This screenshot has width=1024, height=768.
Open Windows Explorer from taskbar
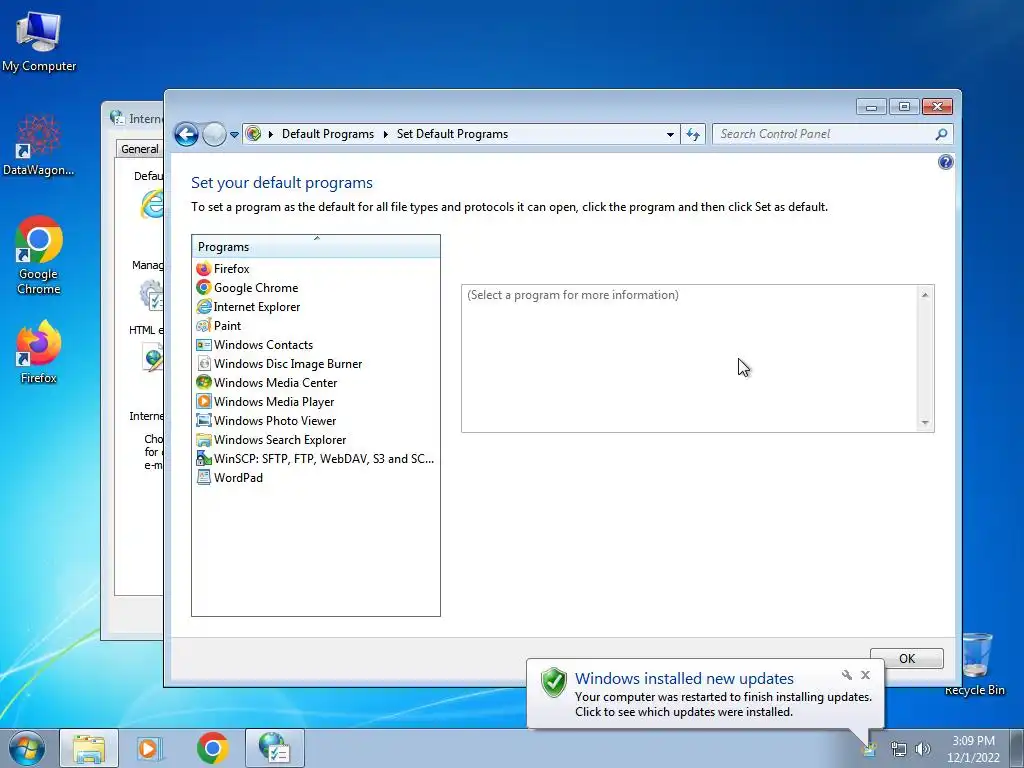tap(89, 748)
